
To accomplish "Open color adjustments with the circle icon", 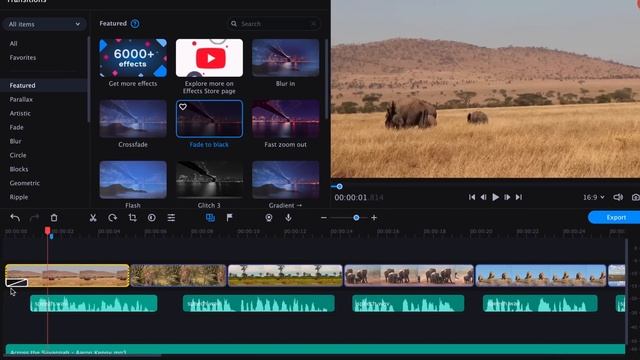I will 152,218.
